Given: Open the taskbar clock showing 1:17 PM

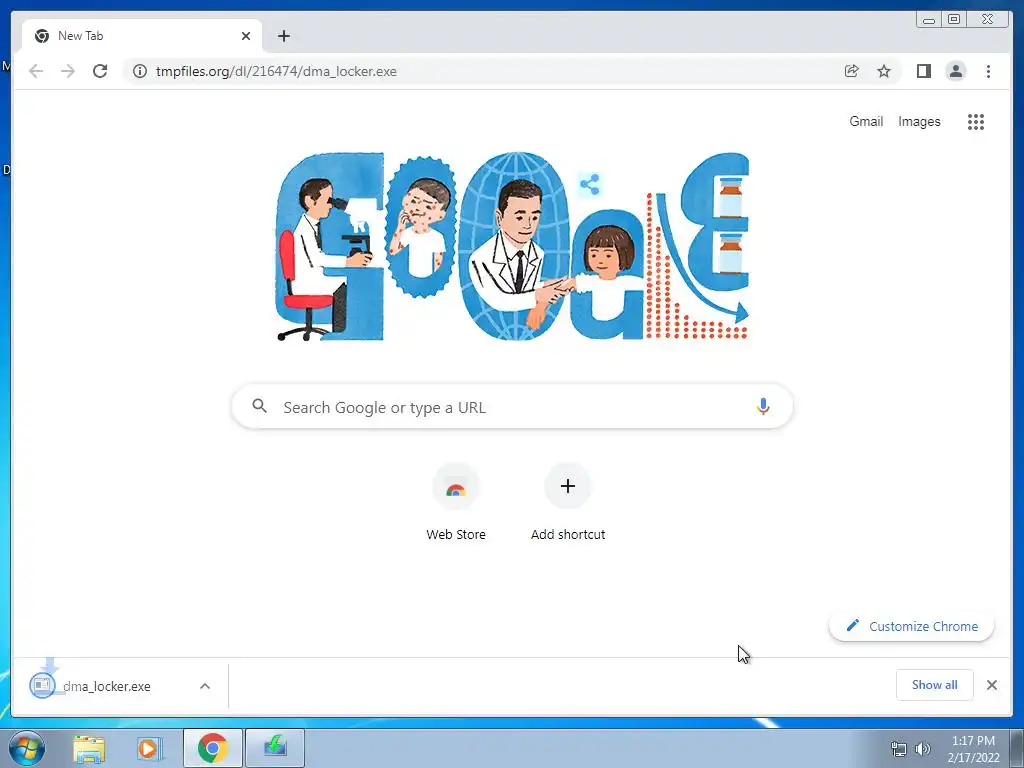Looking at the screenshot, I should [973, 748].
